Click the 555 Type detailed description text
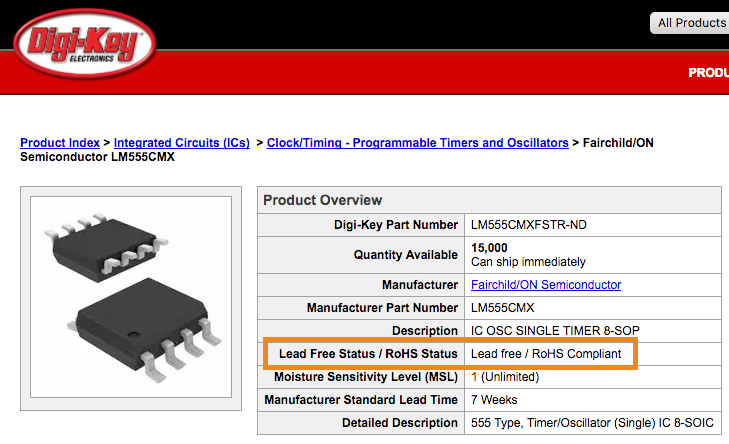Viewport: 729px width, 444px height. click(588, 423)
